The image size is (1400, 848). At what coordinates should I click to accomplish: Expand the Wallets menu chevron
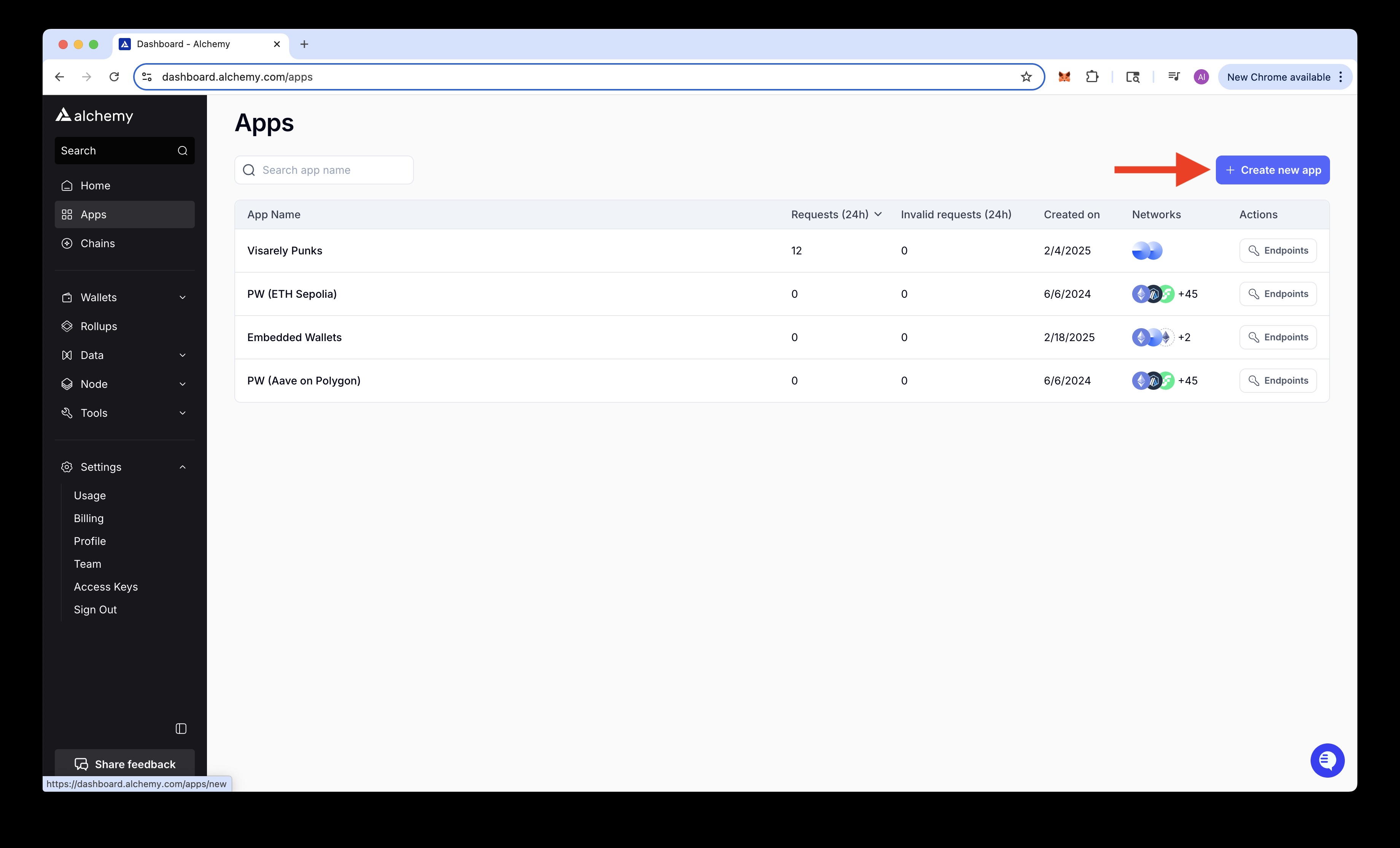(x=182, y=298)
